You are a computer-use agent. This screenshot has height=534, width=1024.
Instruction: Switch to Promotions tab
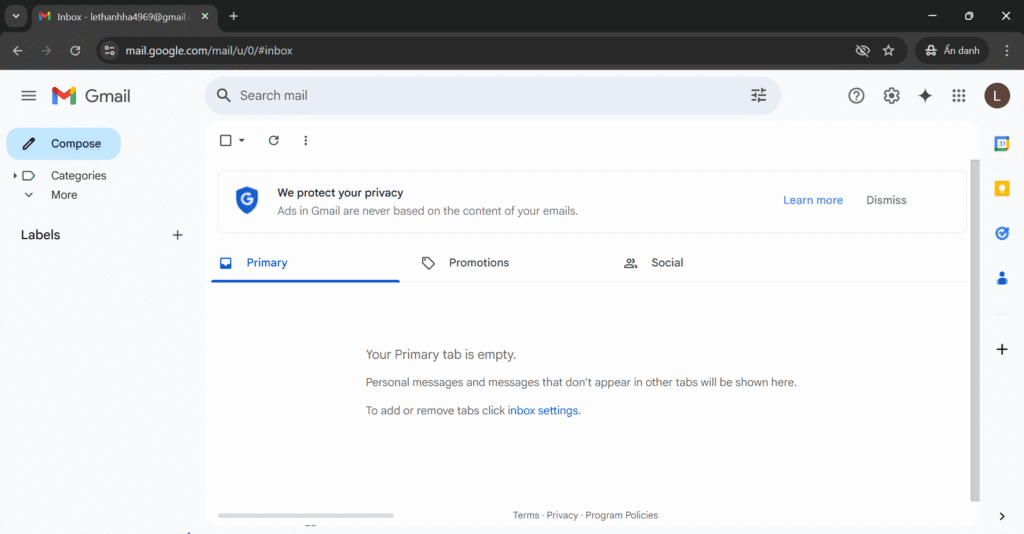point(478,263)
